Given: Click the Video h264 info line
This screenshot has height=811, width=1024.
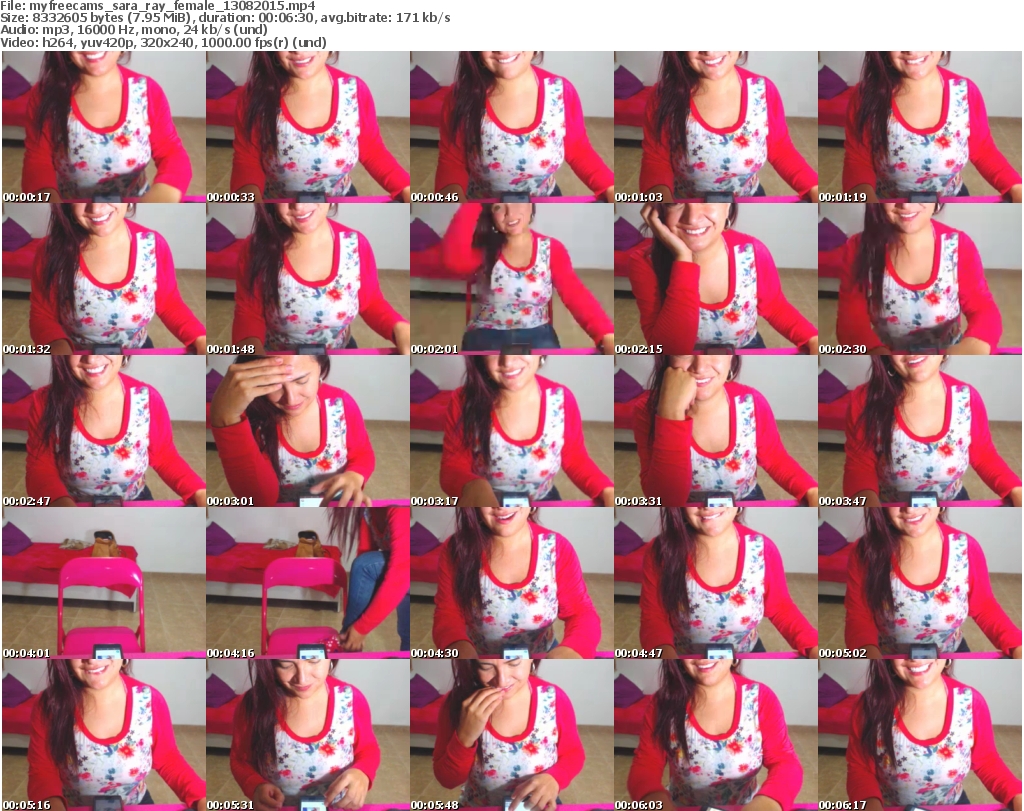Looking at the screenshot, I should pyautogui.click(x=163, y=42).
